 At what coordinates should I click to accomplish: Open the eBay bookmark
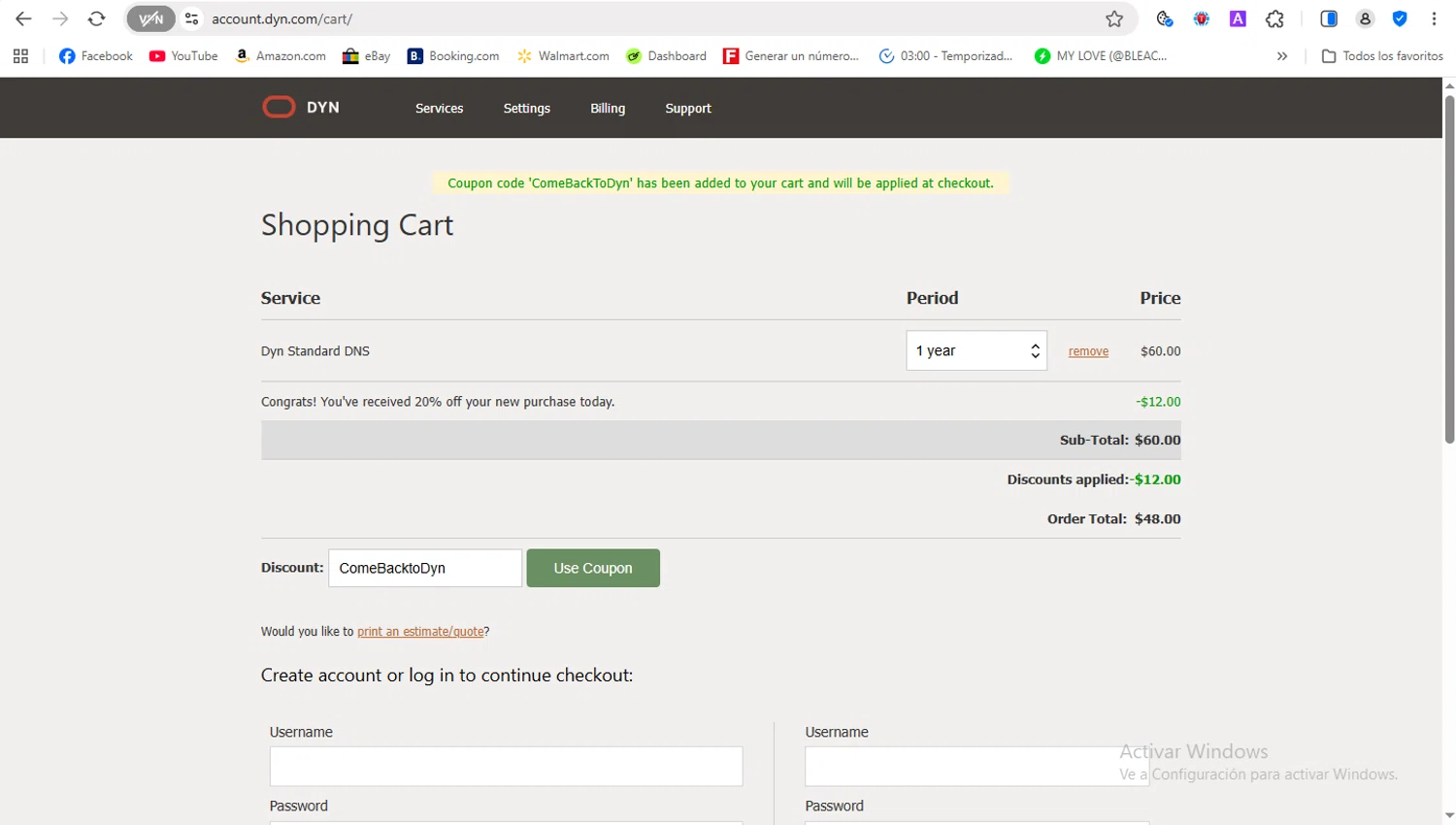(366, 56)
